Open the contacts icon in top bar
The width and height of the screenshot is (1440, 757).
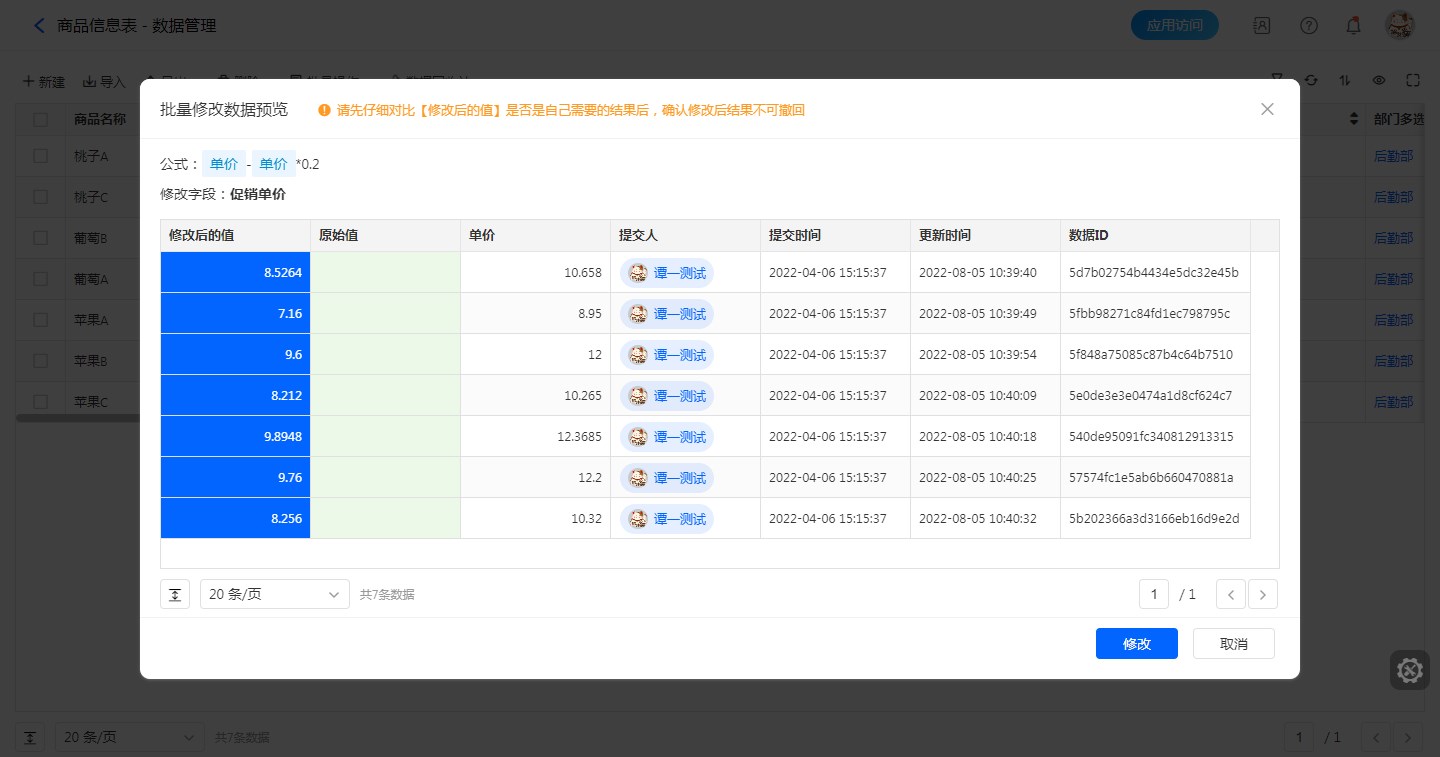click(x=1262, y=26)
